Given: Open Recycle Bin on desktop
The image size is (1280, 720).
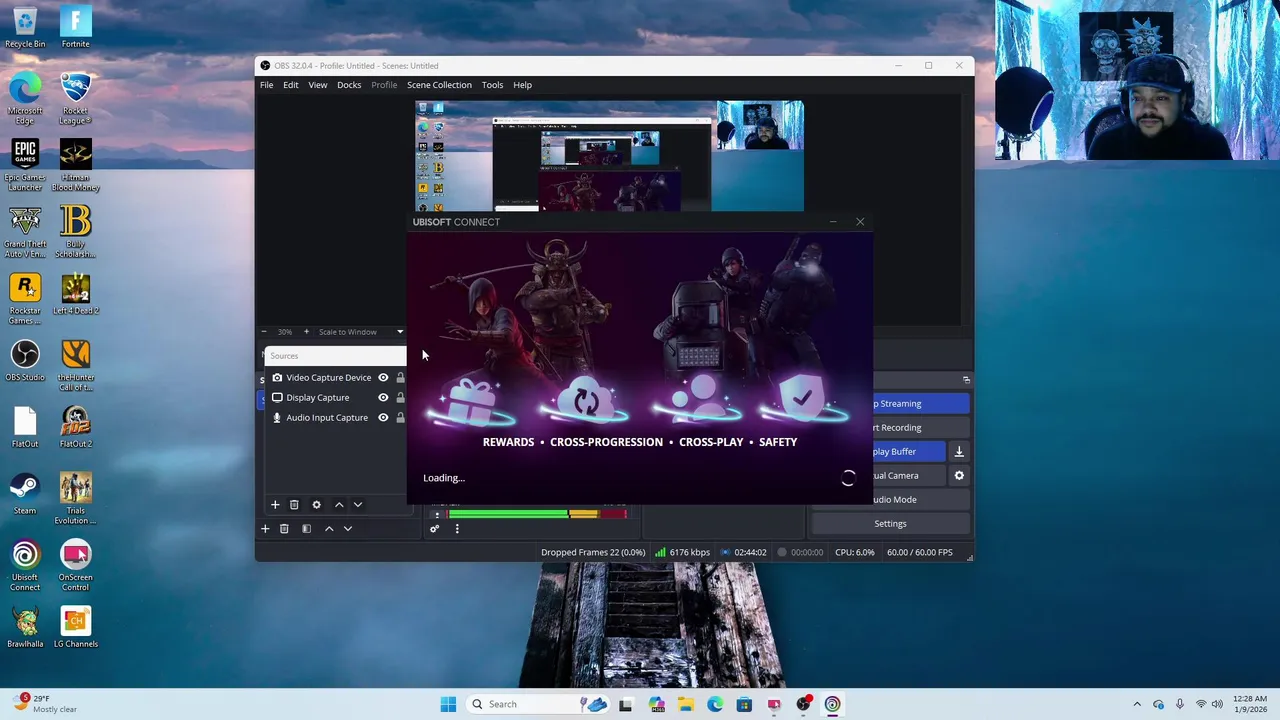Looking at the screenshot, I should 25,27.
